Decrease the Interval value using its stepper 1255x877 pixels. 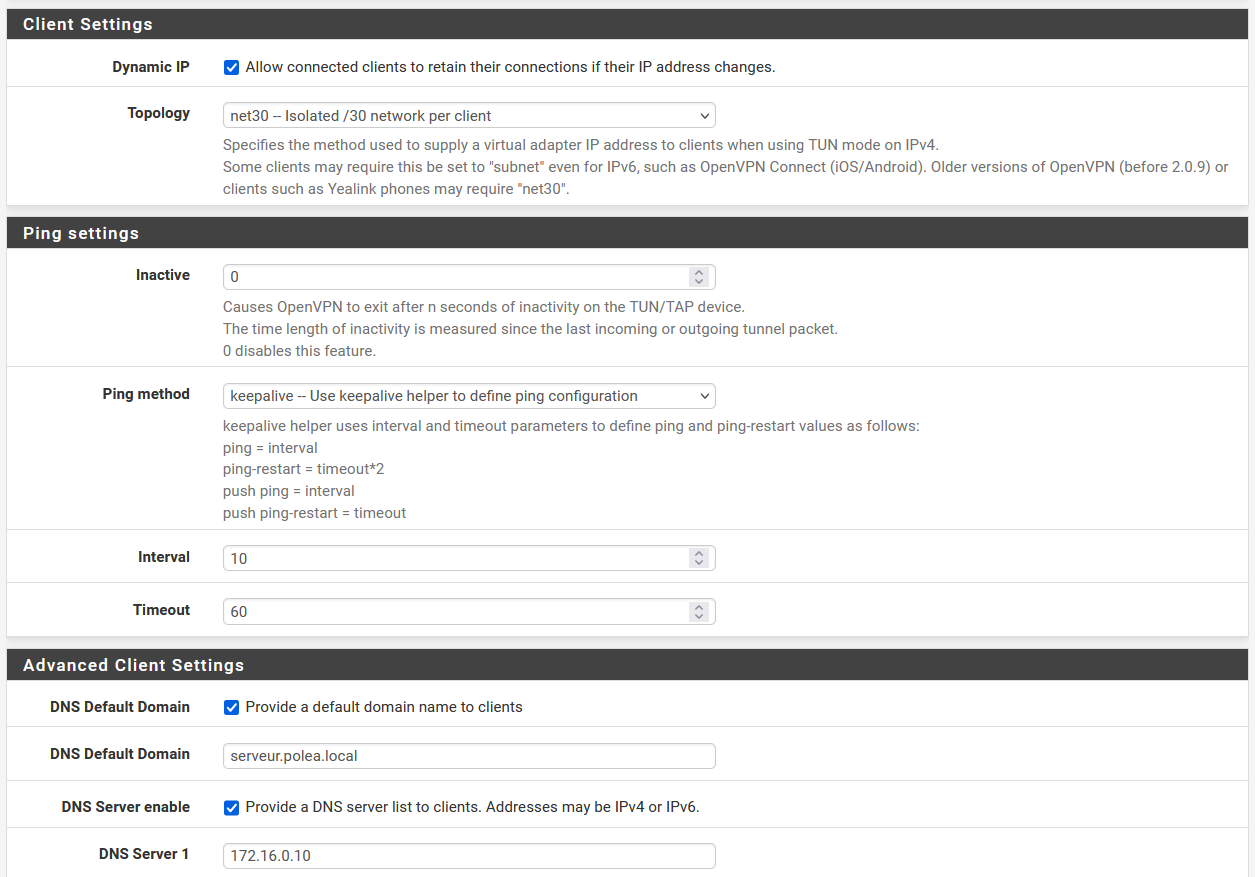point(699,562)
